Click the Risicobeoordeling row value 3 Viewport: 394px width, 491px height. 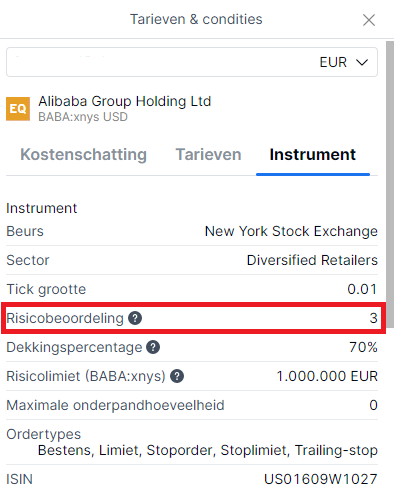[373, 318]
